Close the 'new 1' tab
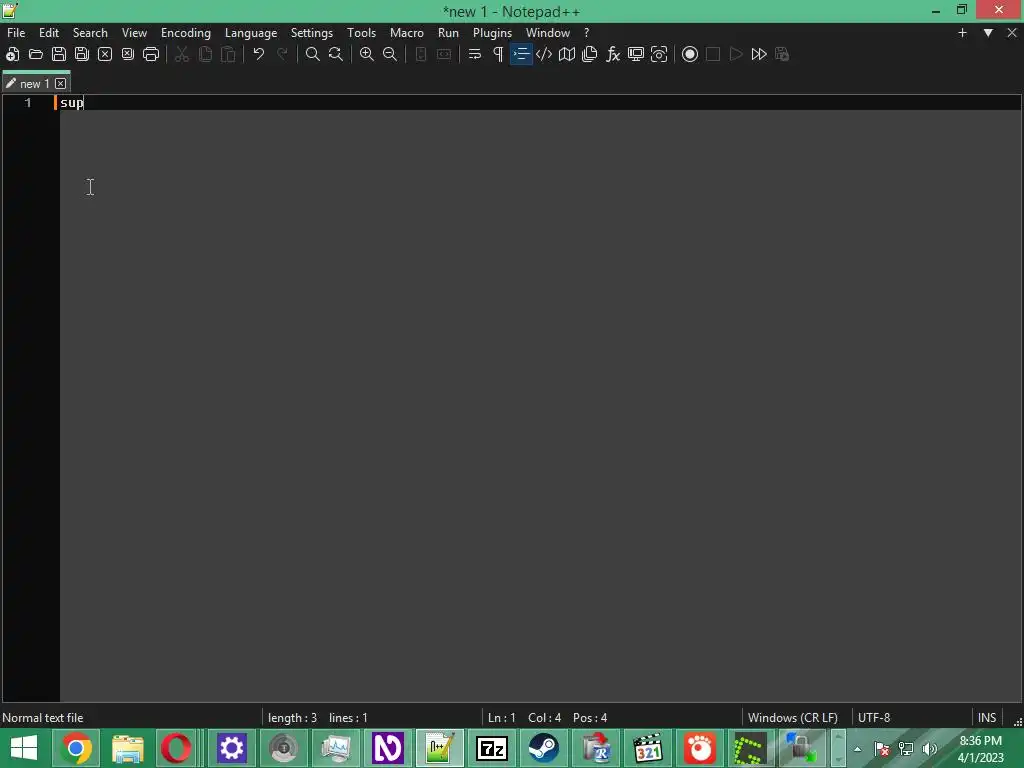Image resolution: width=1024 pixels, height=768 pixels. pos(61,84)
